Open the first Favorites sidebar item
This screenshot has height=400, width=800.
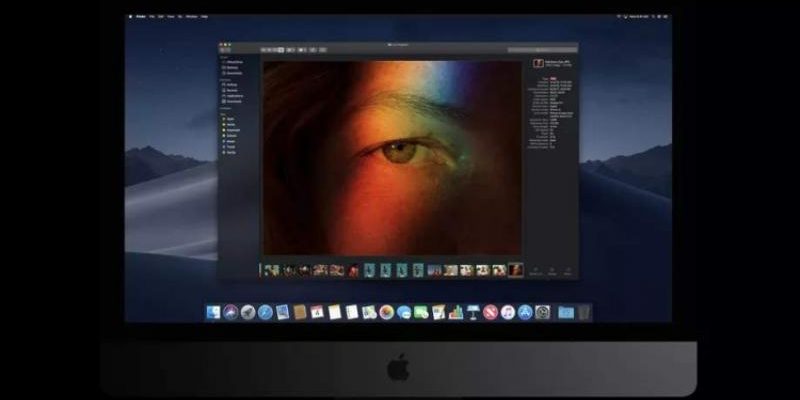tap(230, 60)
